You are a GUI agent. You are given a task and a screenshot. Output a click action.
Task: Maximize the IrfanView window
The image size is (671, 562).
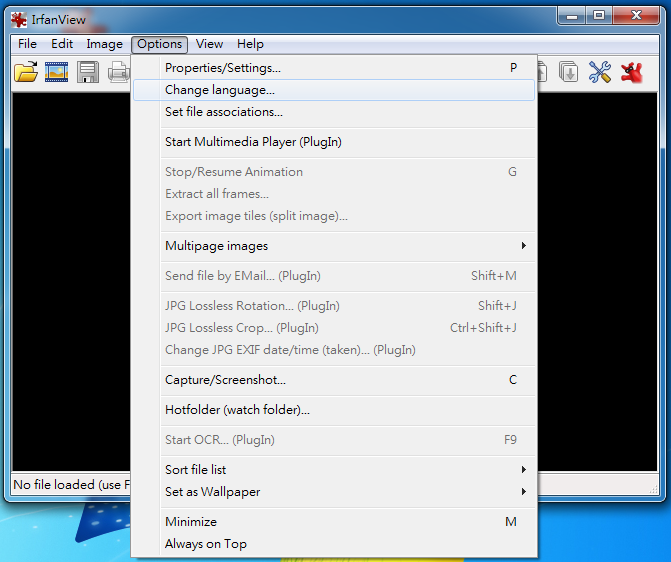(599, 16)
